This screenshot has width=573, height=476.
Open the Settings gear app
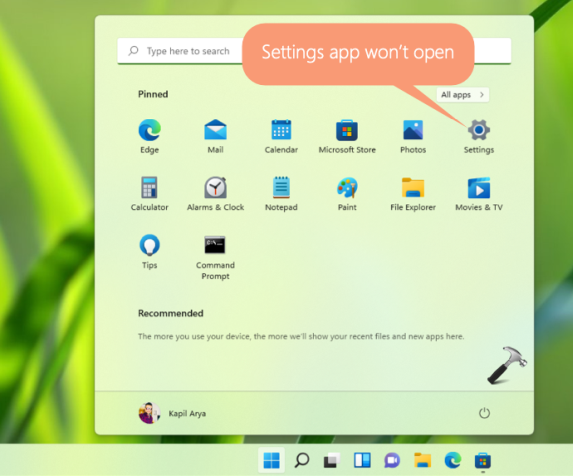pyautogui.click(x=479, y=136)
